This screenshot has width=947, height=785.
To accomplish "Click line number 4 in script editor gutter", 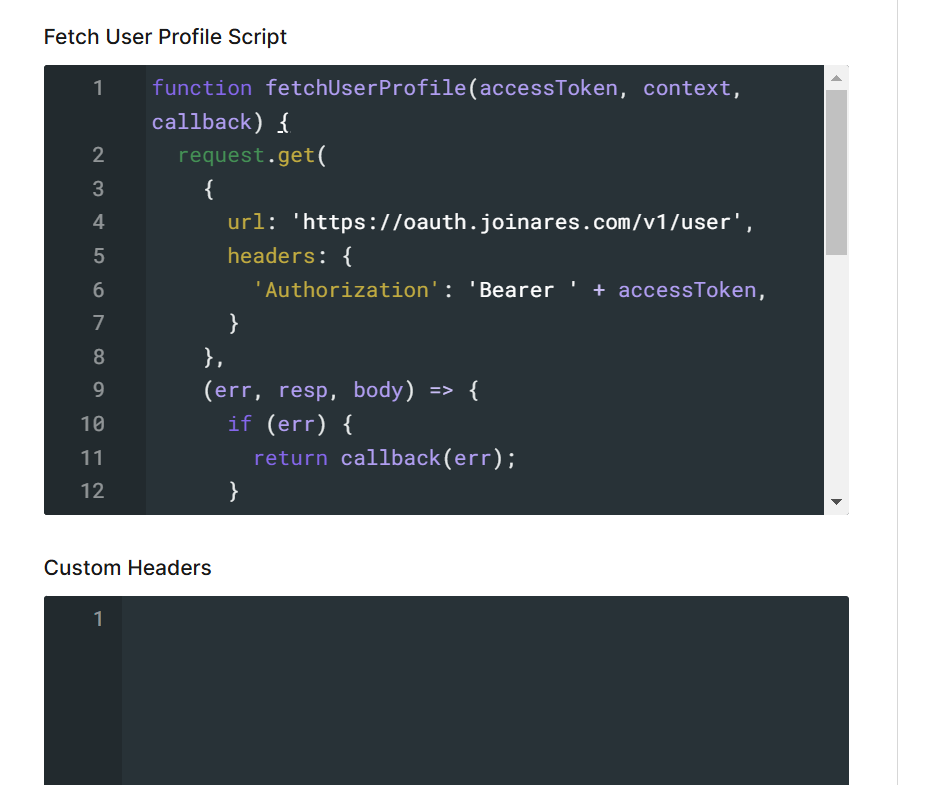I will (x=98, y=222).
